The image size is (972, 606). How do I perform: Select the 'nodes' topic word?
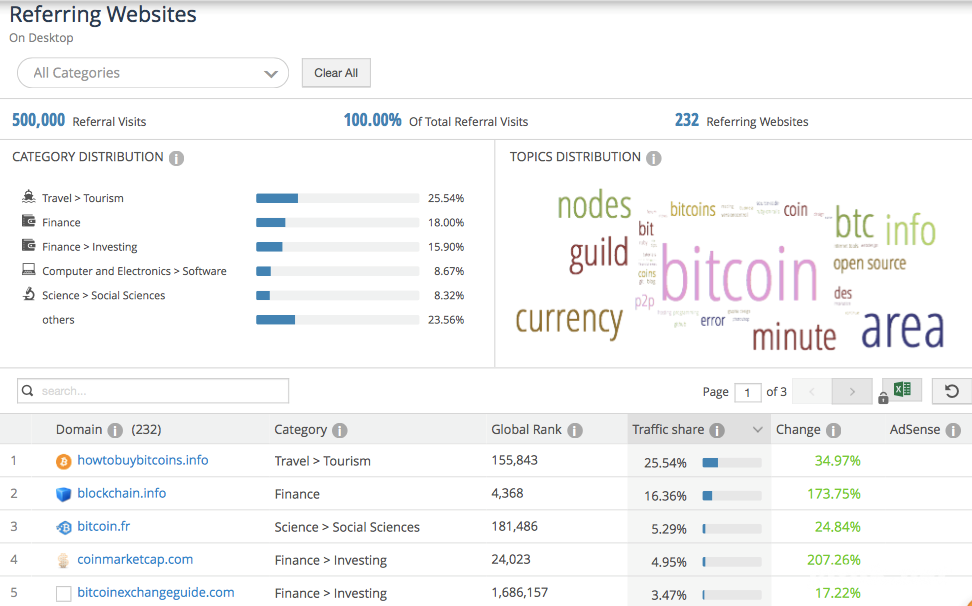(x=594, y=206)
